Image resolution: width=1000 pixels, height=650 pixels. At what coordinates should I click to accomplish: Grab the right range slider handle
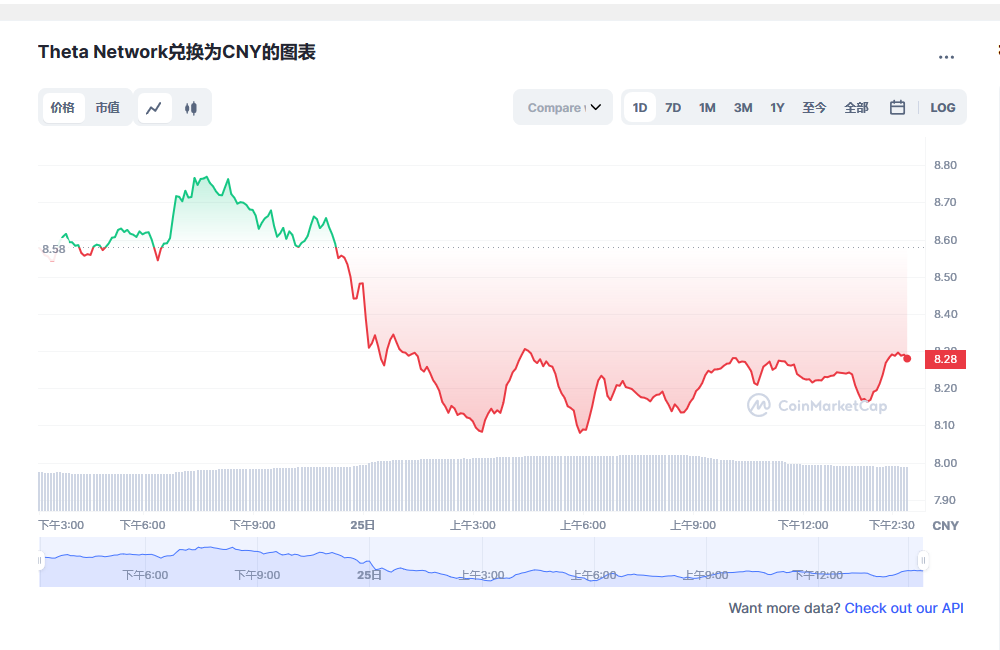(922, 561)
